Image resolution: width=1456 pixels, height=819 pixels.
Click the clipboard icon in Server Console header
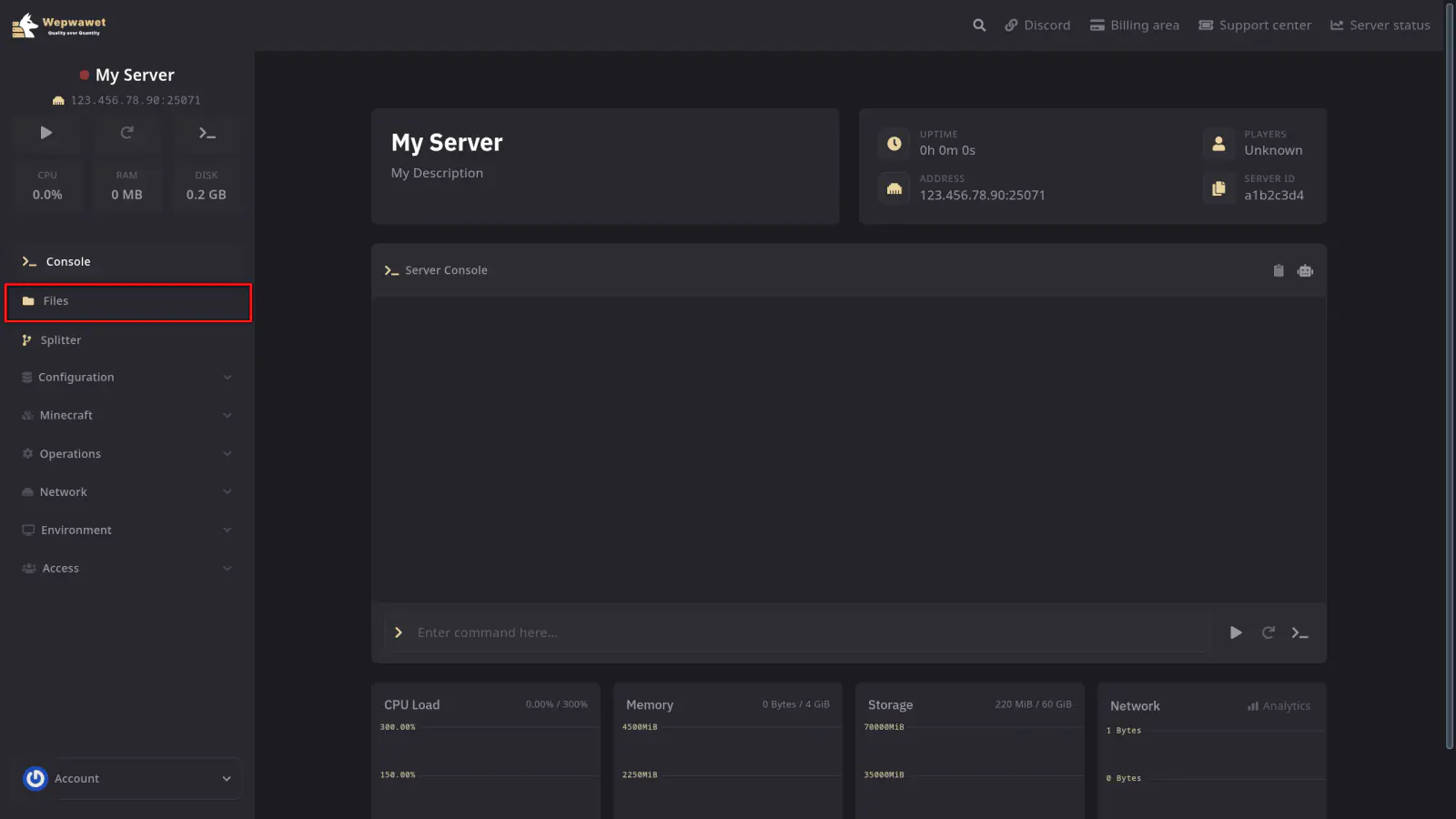coord(1279,270)
